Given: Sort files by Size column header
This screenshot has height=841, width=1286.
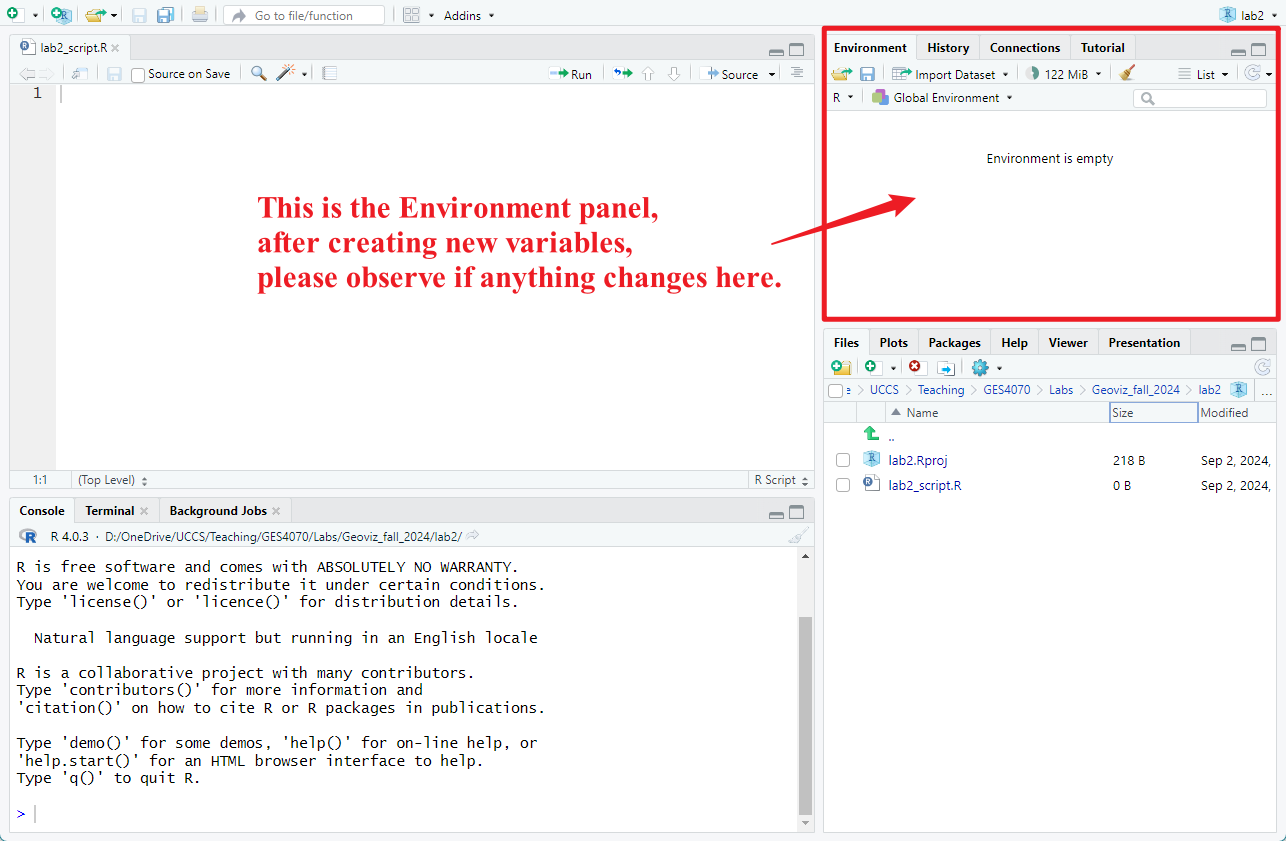Looking at the screenshot, I should point(1153,412).
